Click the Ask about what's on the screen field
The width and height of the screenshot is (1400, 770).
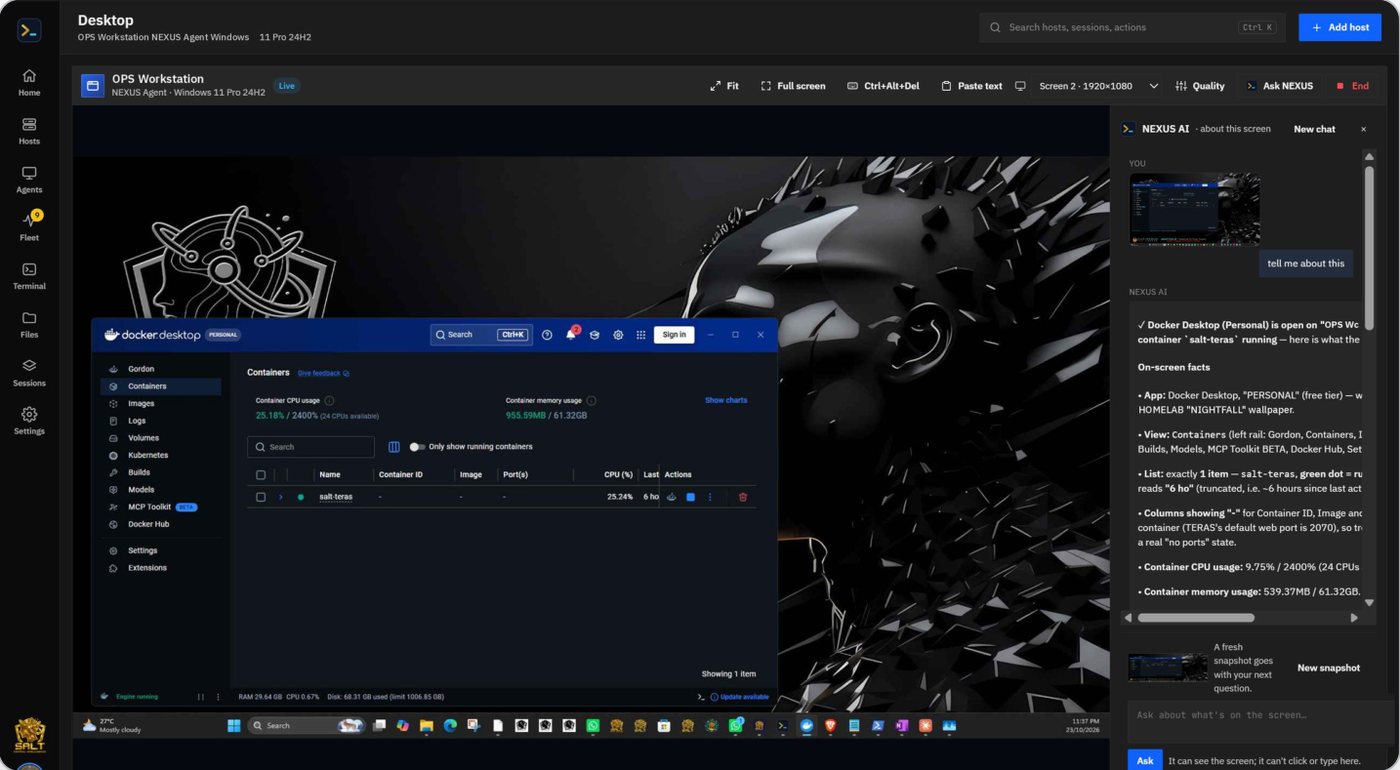[x=1258, y=721]
